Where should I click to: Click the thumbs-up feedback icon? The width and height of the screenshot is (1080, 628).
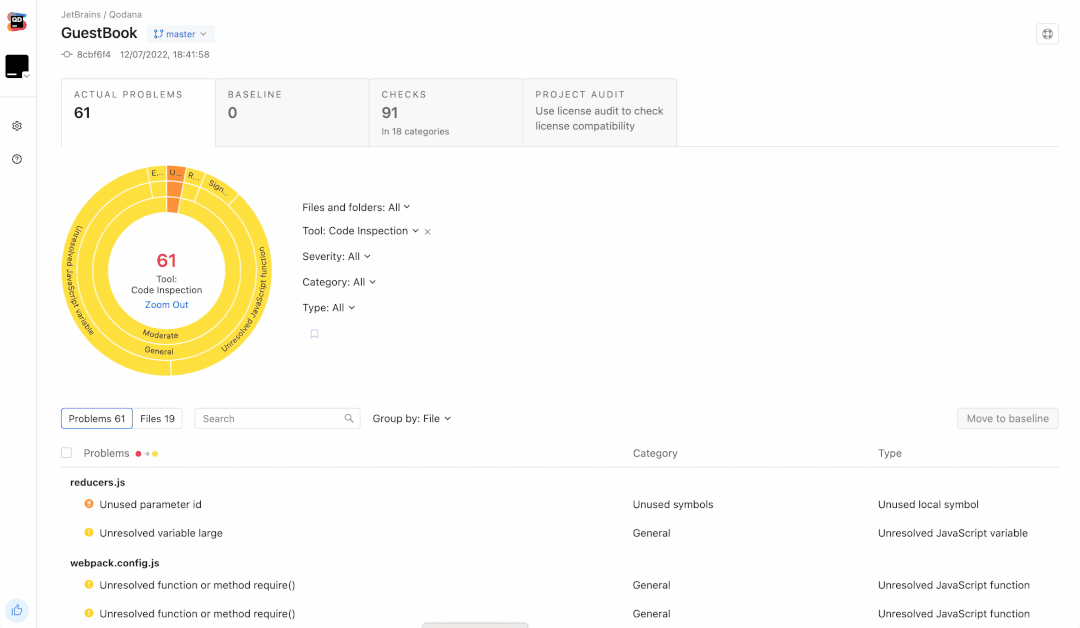click(17, 610)
